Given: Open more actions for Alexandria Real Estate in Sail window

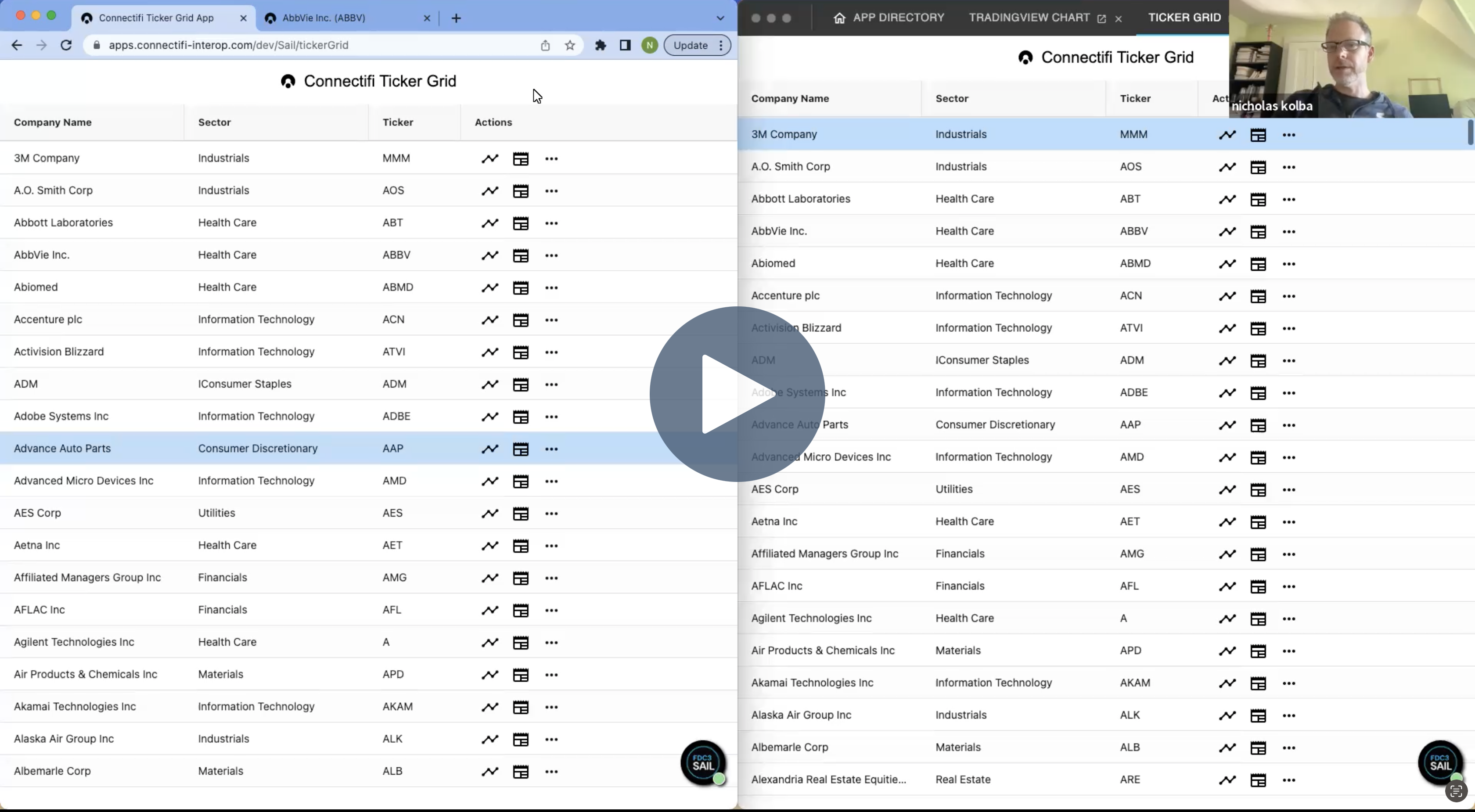Looking at the screenshot, I should [1289, 780].
